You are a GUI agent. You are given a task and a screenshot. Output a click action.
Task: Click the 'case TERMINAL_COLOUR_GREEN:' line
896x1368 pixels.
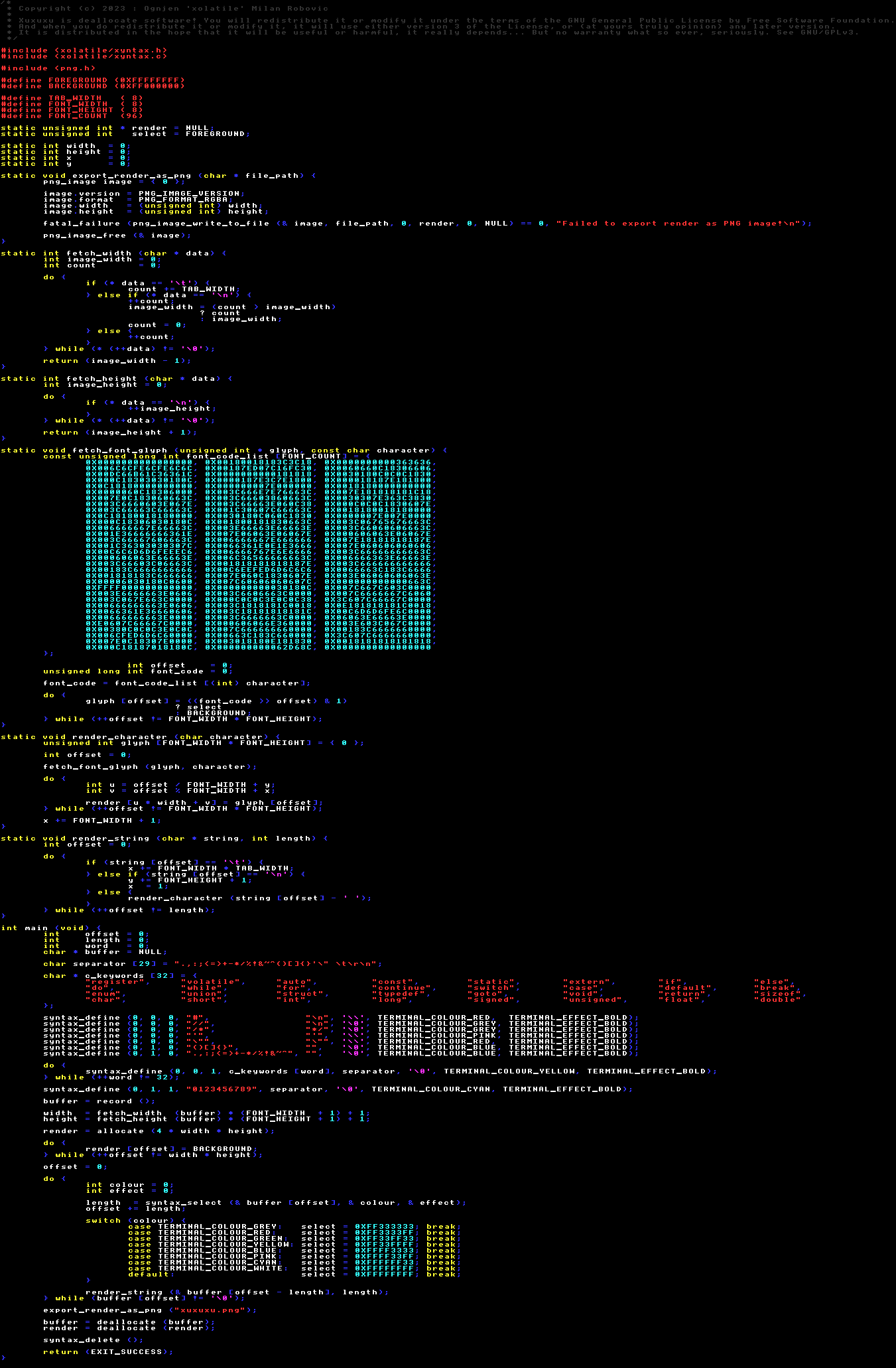[x=295, y=1239]
